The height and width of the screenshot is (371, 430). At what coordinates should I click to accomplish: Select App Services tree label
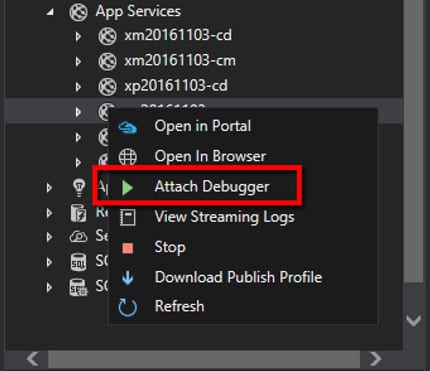click(138, 11)
